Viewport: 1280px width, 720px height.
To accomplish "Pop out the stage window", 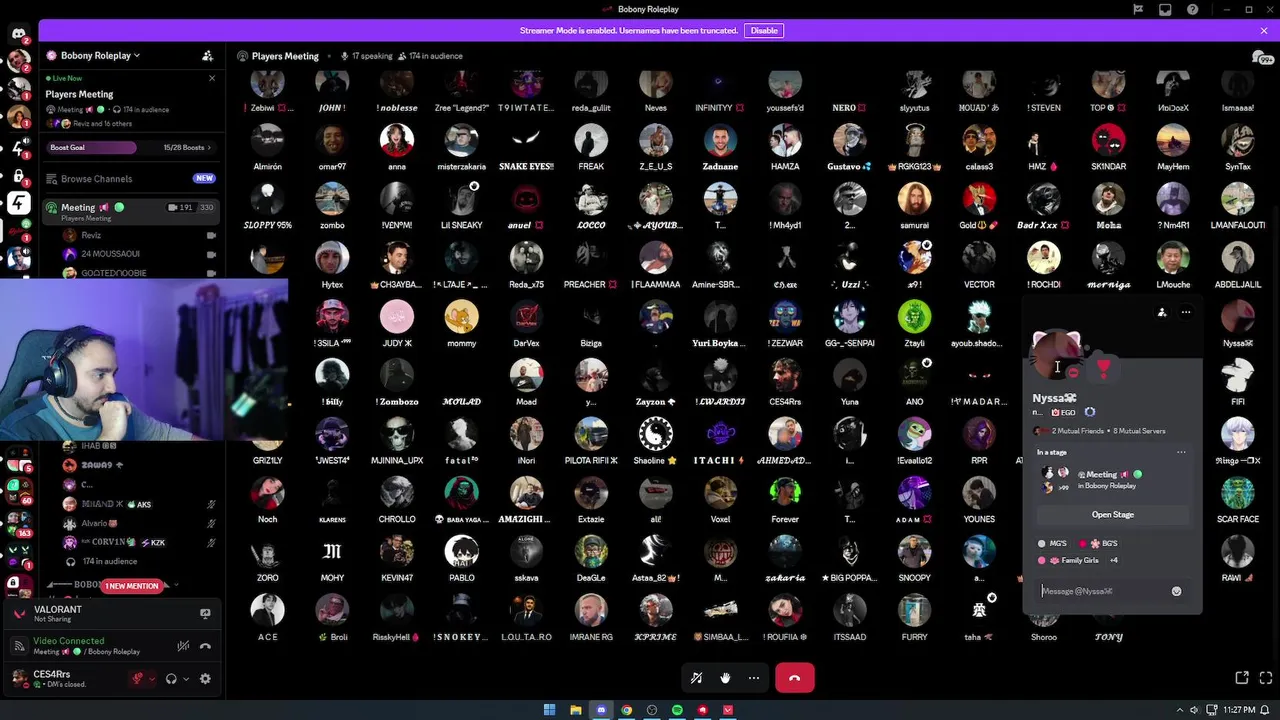I will [1242, 678].
